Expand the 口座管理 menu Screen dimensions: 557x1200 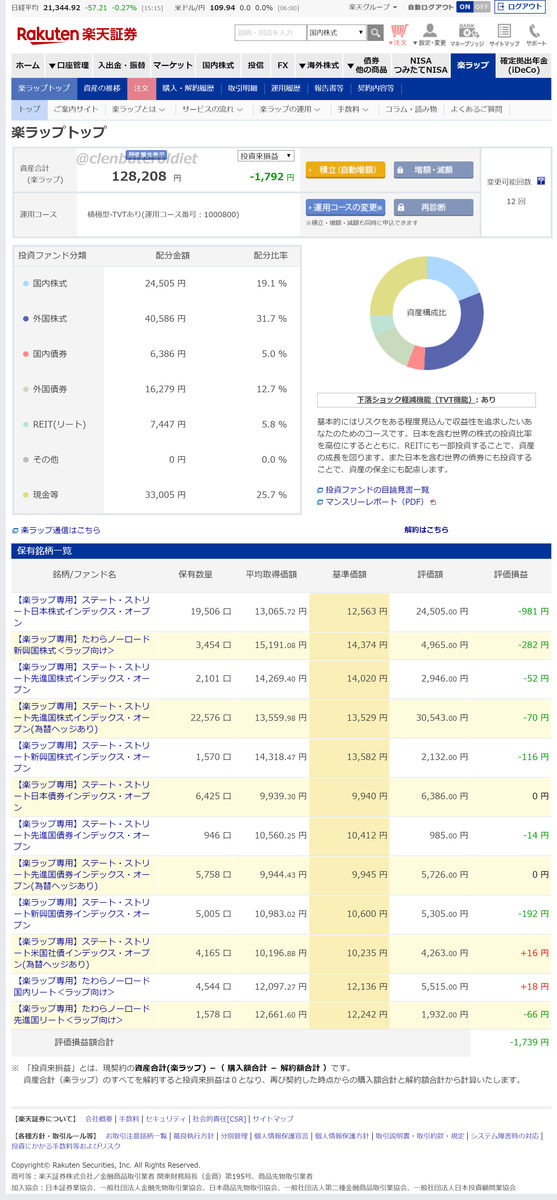[69, 65]
